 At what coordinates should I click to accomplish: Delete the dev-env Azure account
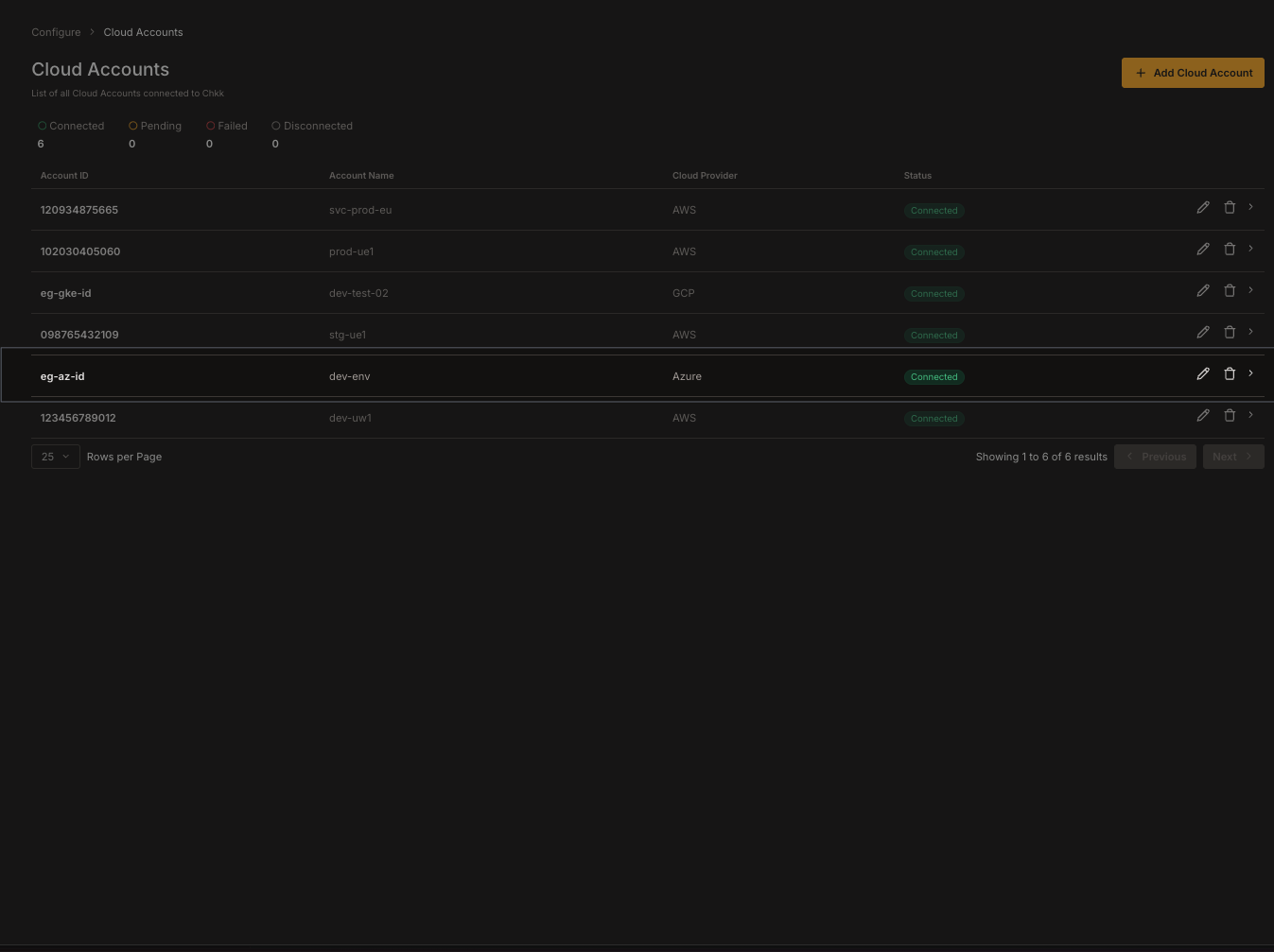pos(1230,373)
